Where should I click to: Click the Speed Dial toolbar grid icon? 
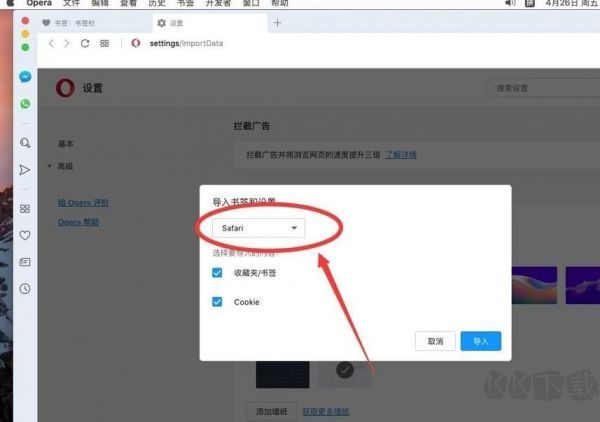(x=104, y=43)
